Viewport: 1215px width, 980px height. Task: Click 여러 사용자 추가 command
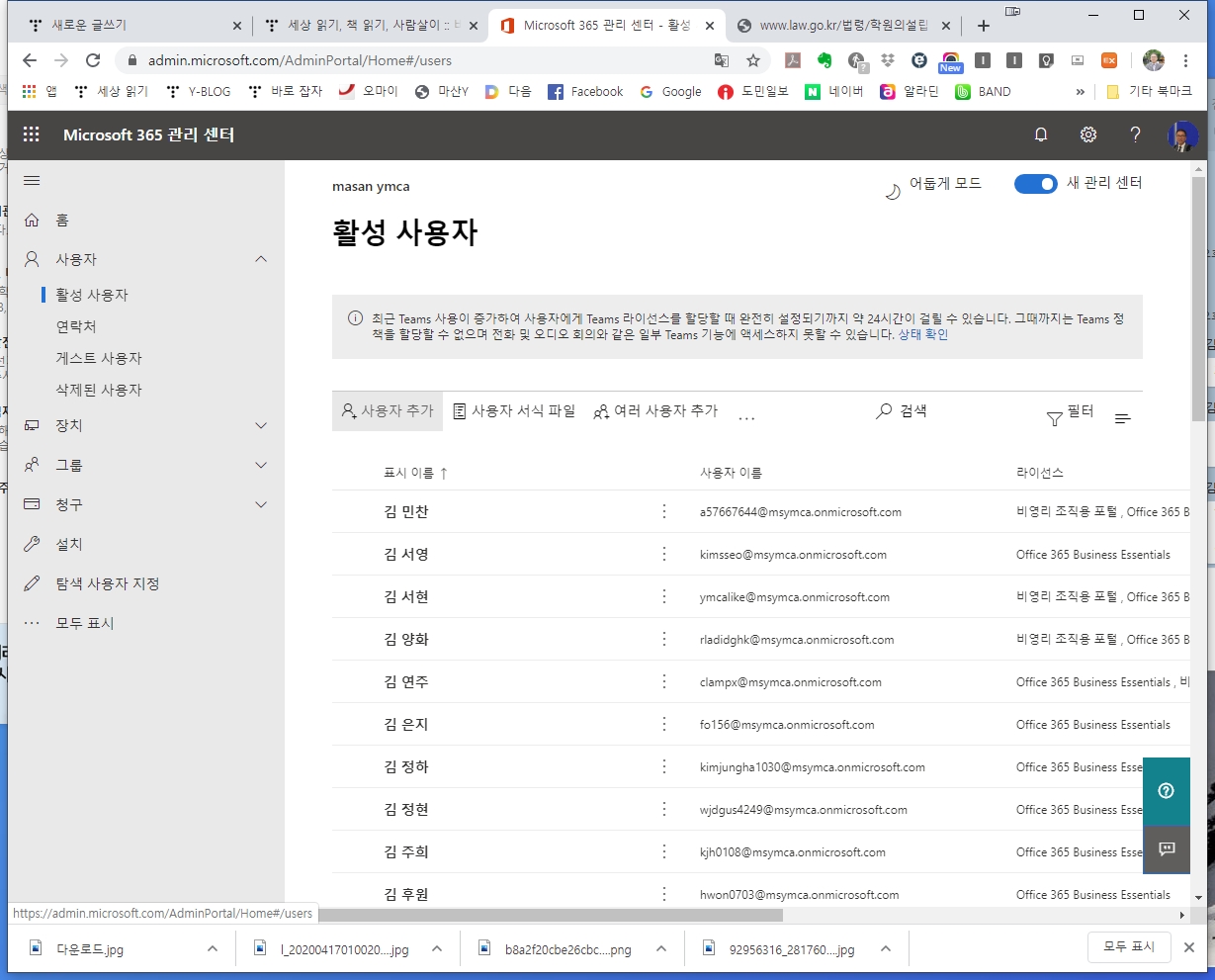pos(655,410)
